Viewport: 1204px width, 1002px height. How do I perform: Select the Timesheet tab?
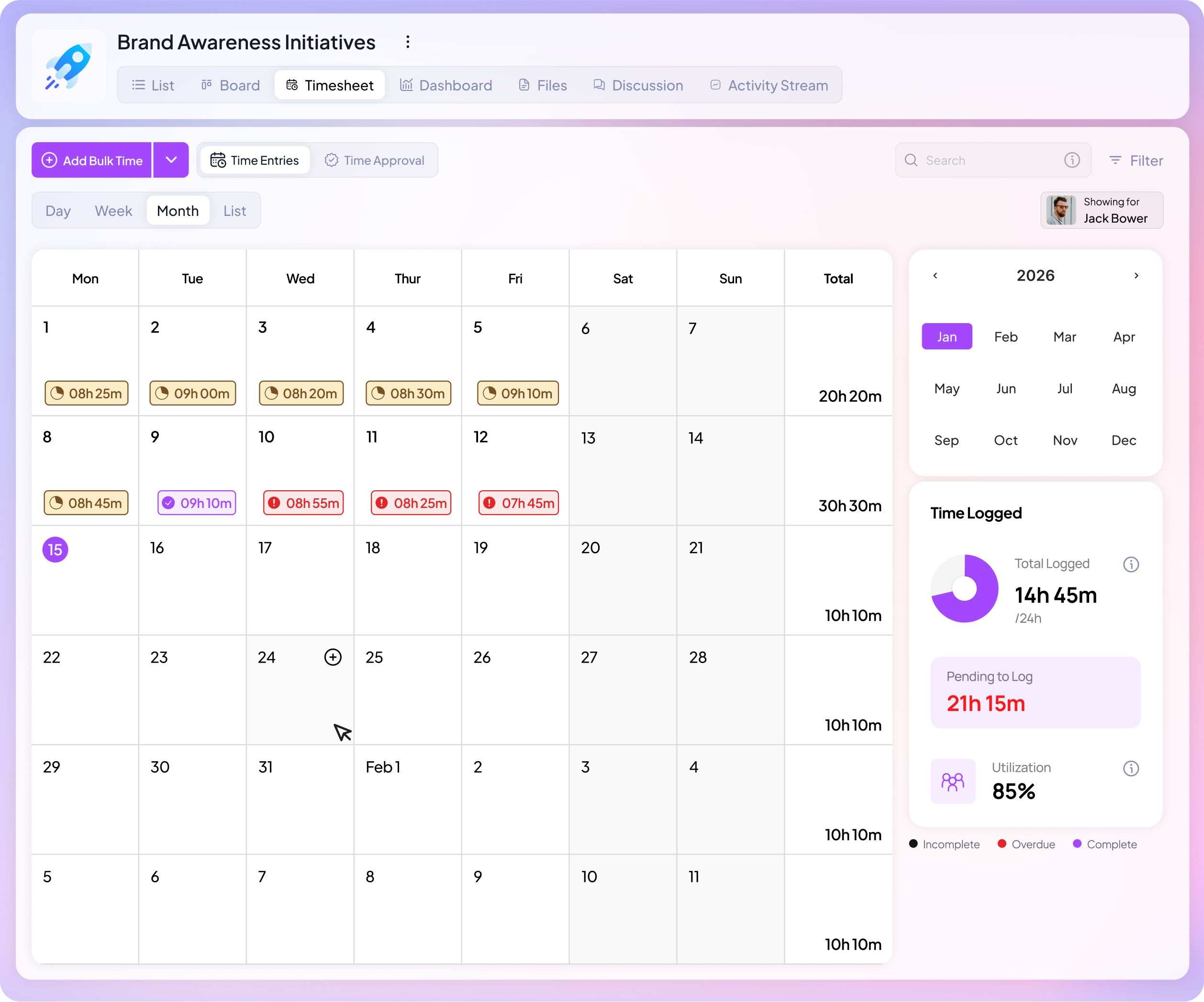click(330, 86)
